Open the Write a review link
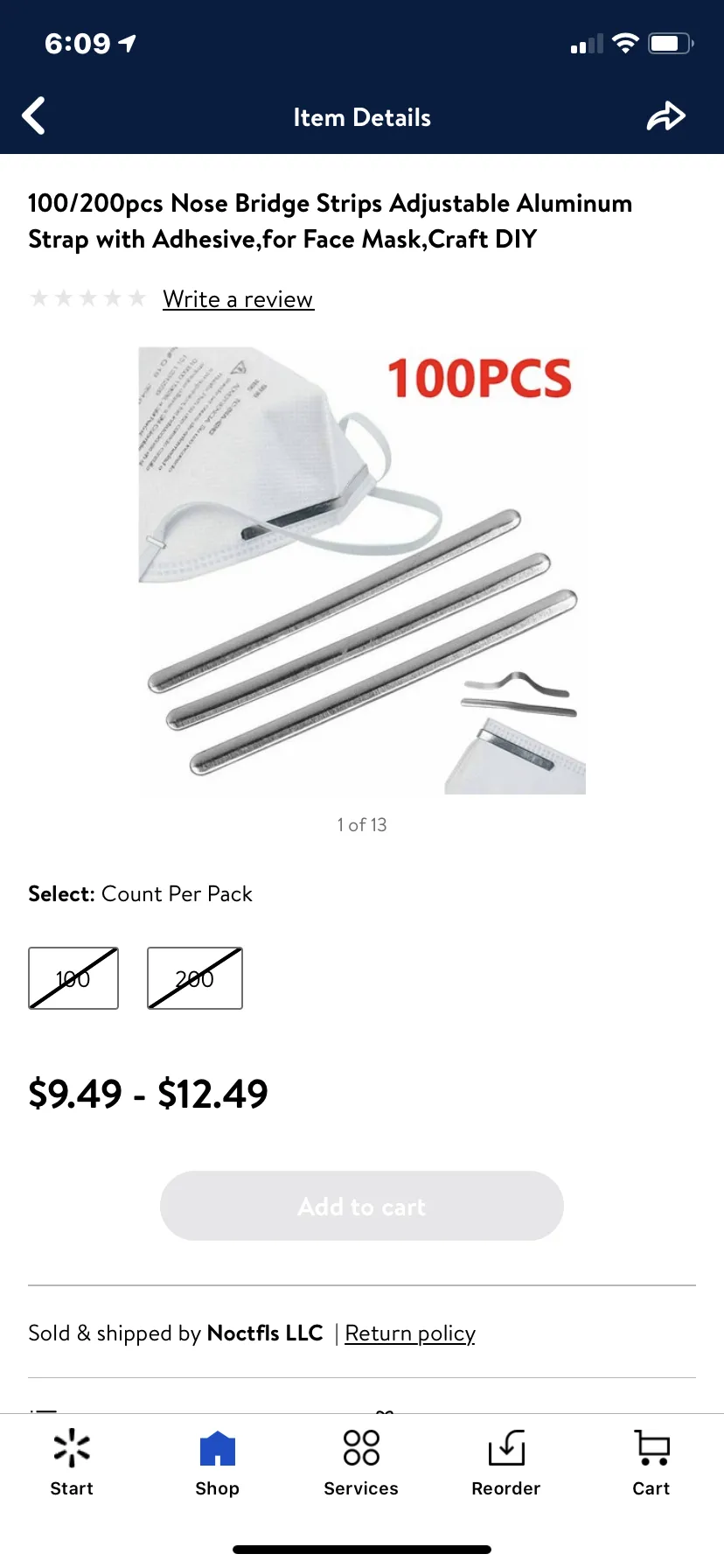724x1568 pixels. 238,299
